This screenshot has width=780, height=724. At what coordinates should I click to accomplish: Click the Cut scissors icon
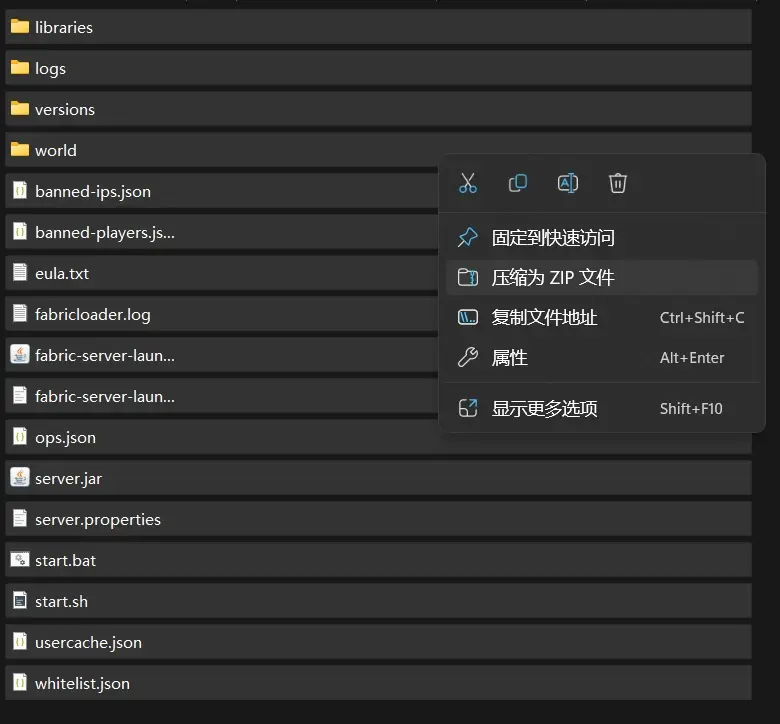coord(468,183)
